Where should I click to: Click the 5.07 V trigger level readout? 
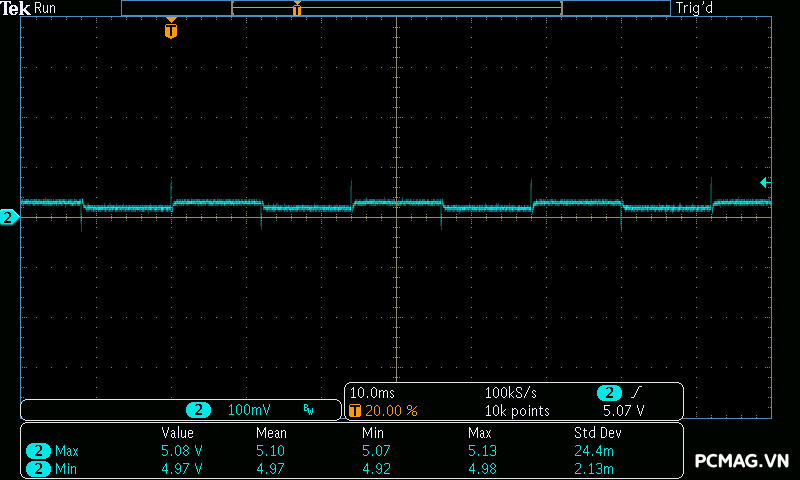tap(623, 410)
